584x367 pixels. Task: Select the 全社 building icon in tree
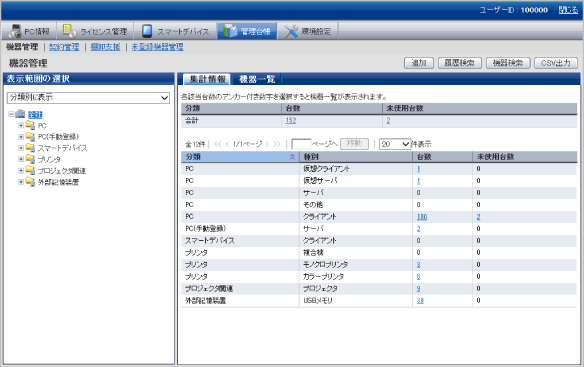[x=20, y=114]
